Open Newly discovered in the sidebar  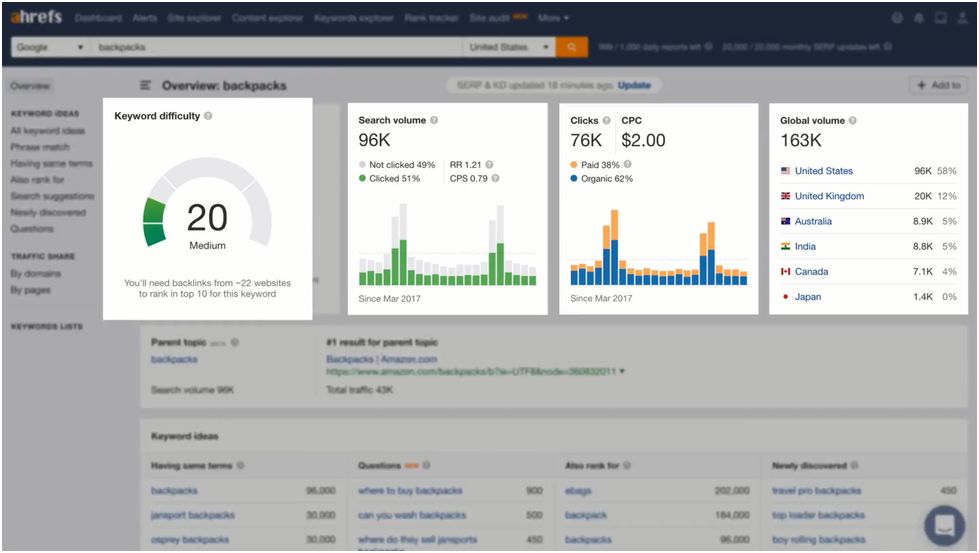pos(48,212)
